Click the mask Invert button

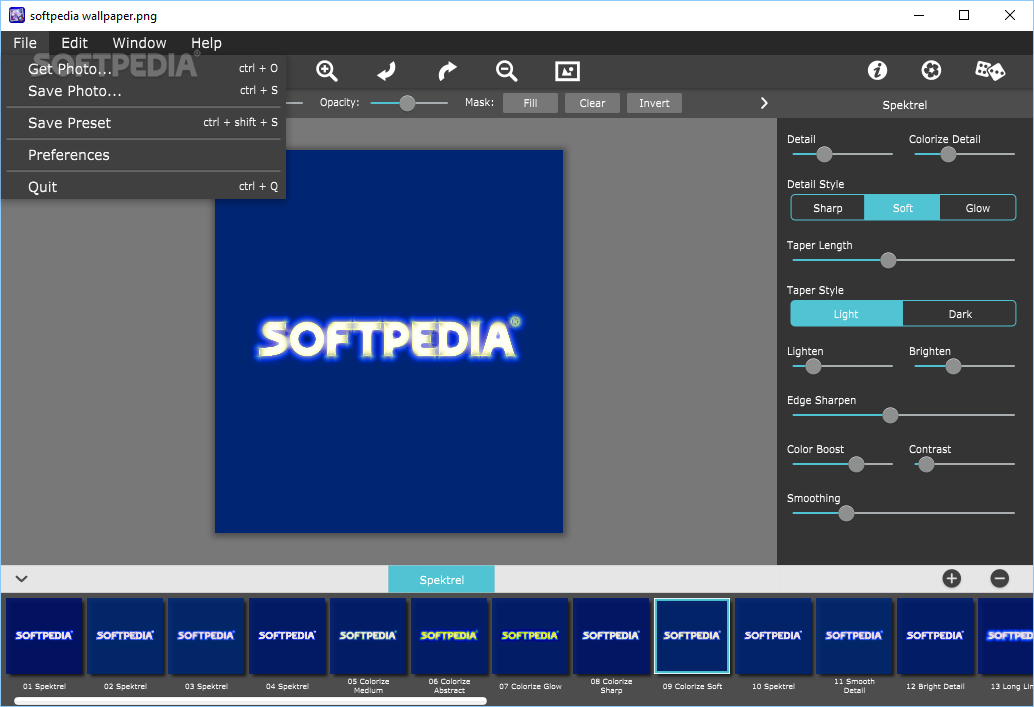pyautogui.click(x=654, y=103)
